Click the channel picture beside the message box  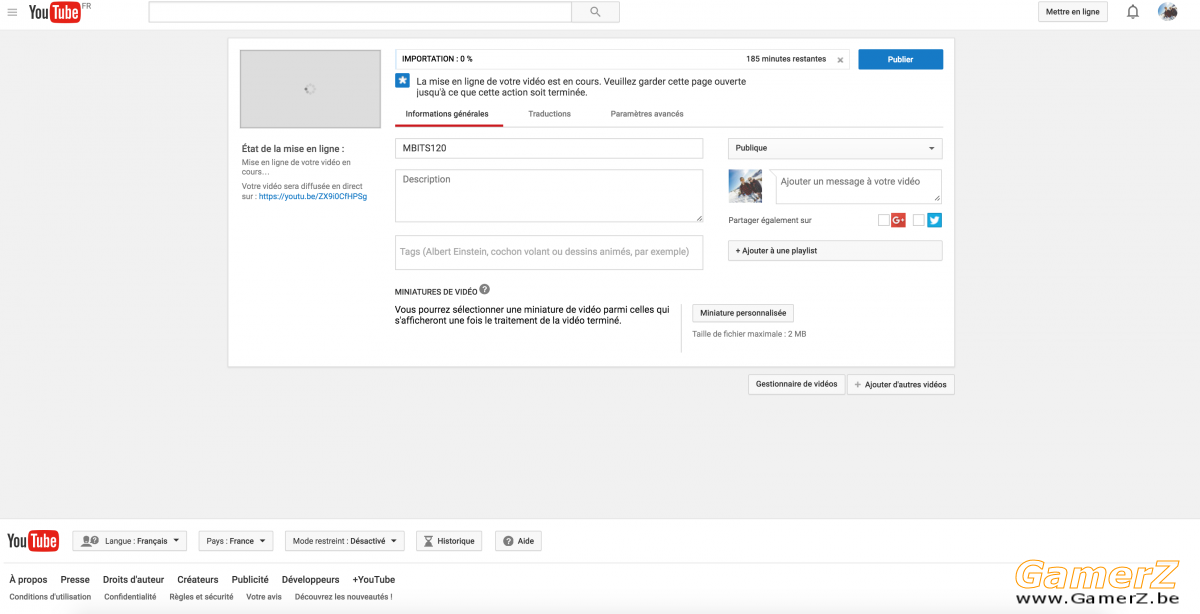(x=745, y=186)
